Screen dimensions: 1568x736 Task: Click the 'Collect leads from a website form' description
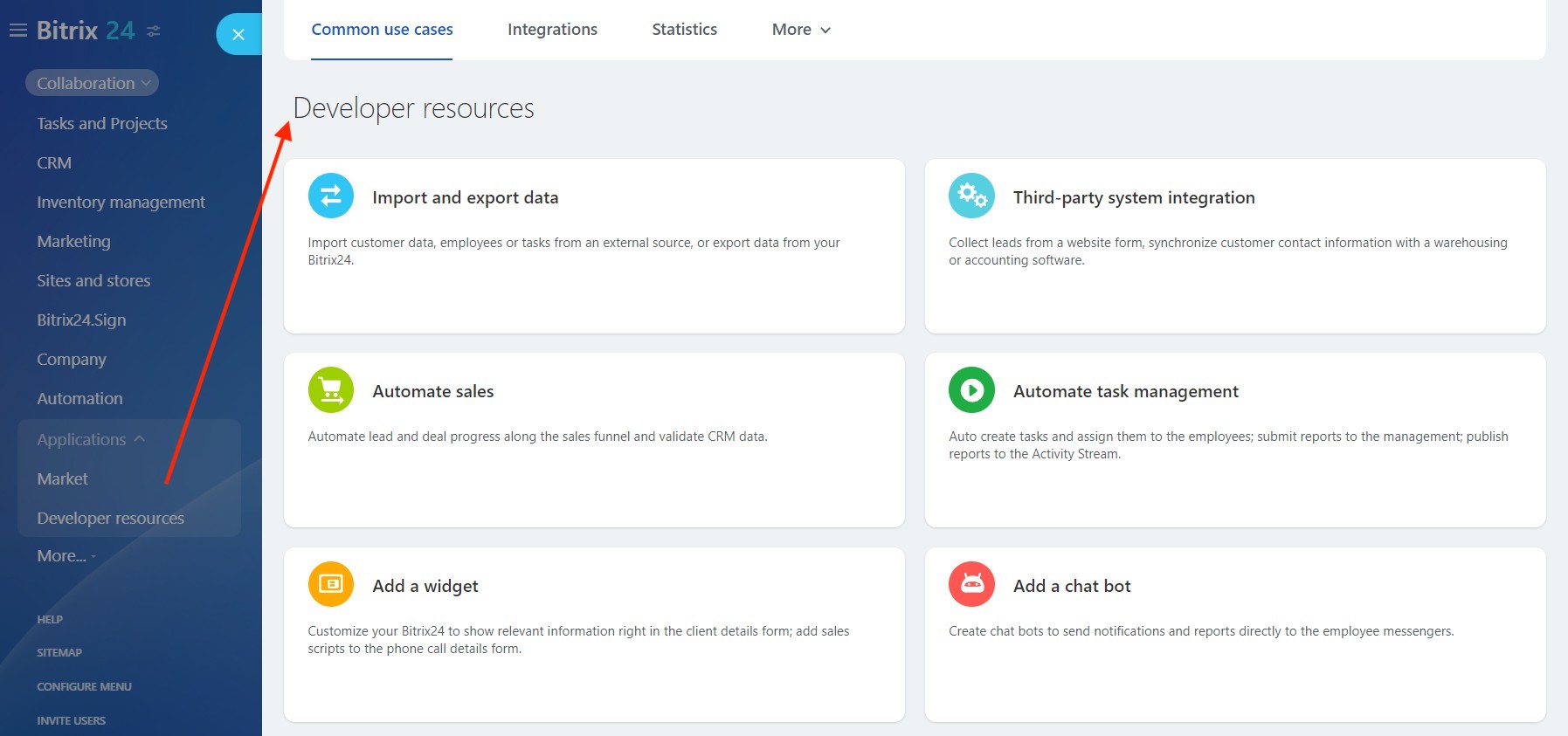(1228, 251)
